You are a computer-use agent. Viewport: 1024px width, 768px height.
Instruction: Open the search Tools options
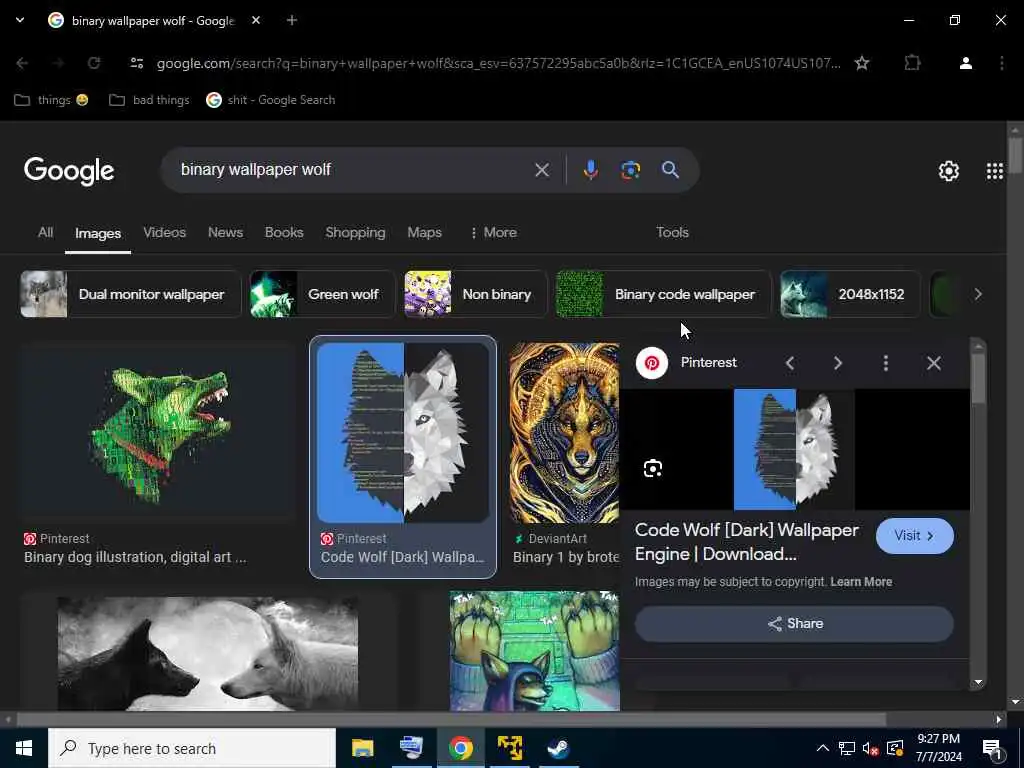[x=672, y=232]
